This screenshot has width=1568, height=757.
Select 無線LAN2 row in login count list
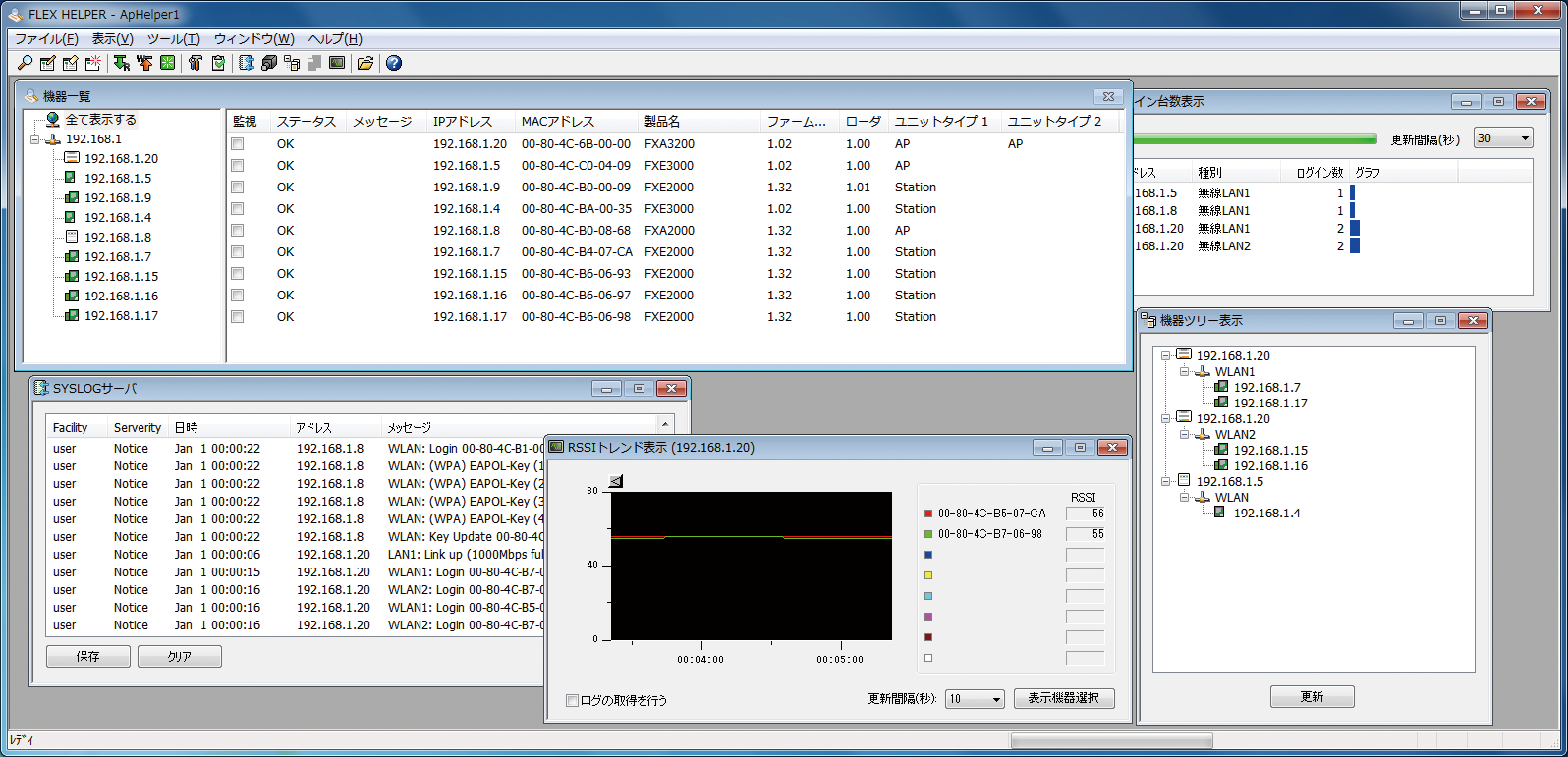pyautogui.click(x=1332, y=246)
